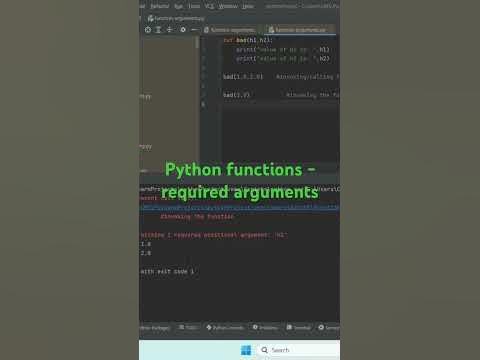
Task: Open the Refactor menu
Action: pos(159,6)
